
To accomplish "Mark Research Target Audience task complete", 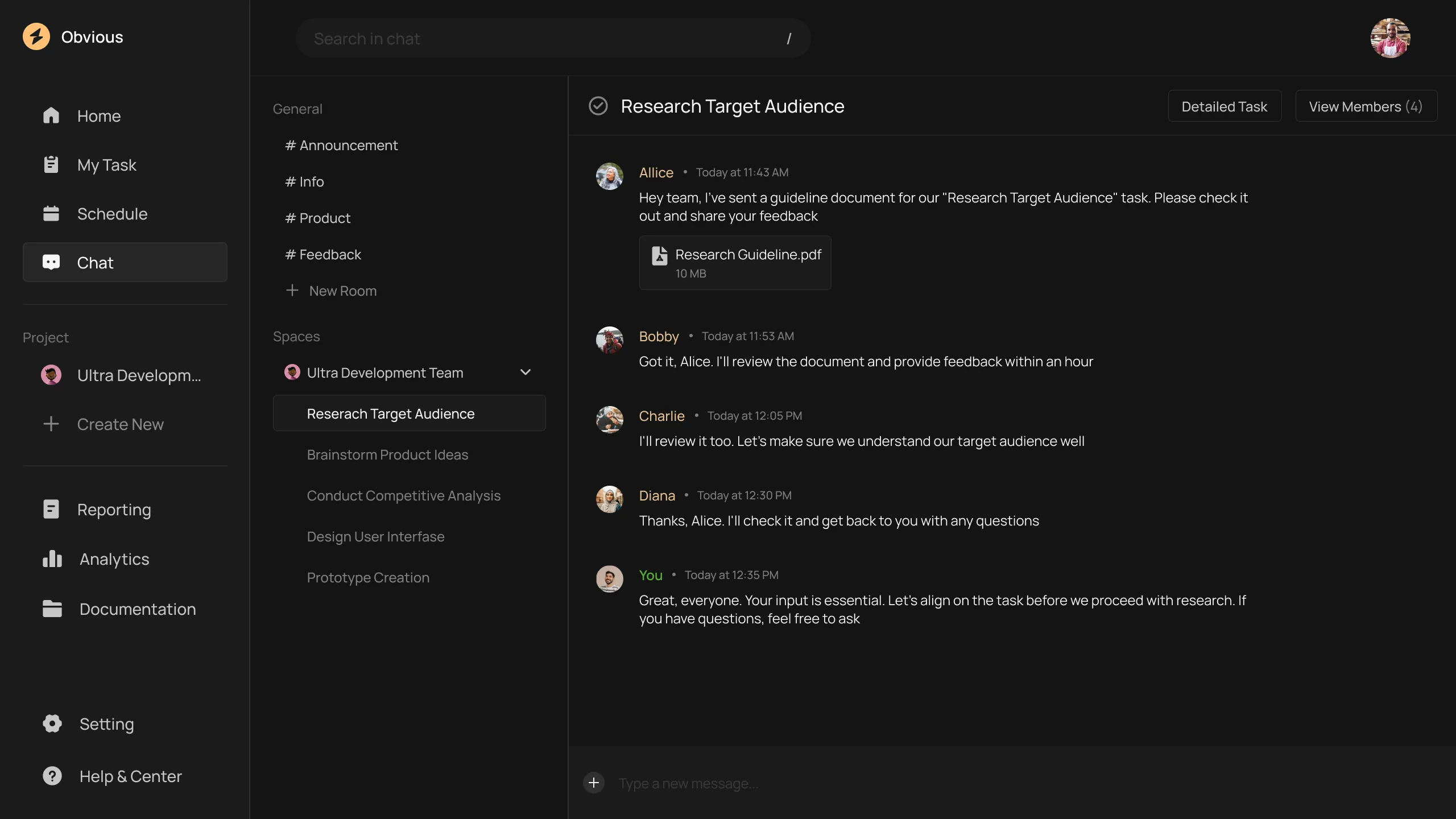I will (x=598, y=106).
